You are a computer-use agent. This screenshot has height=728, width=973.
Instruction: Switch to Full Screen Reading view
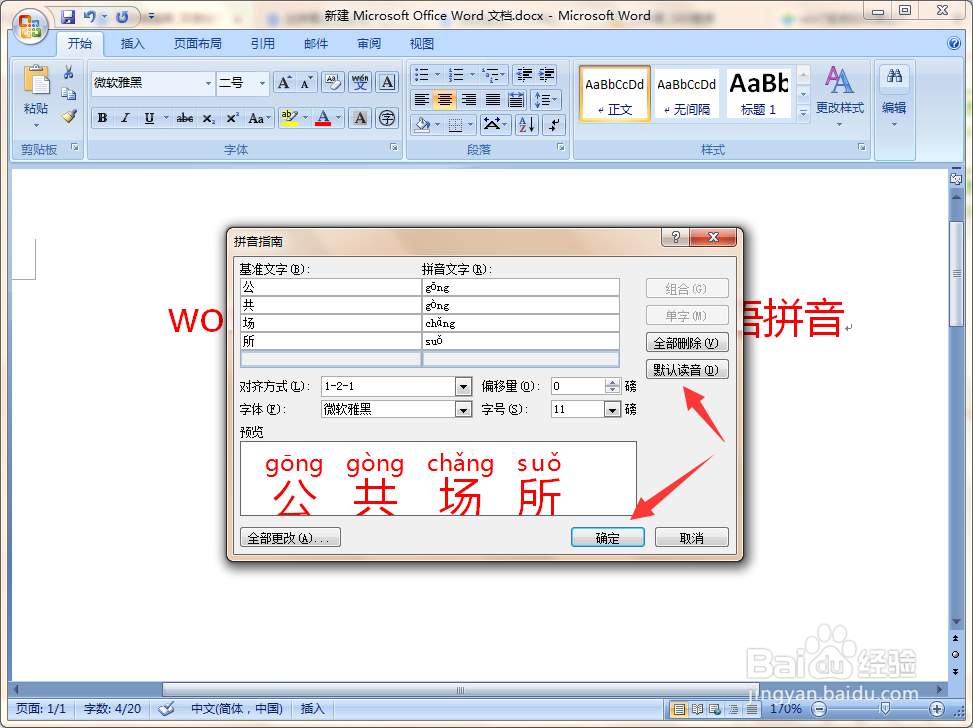tap(697, 709)
